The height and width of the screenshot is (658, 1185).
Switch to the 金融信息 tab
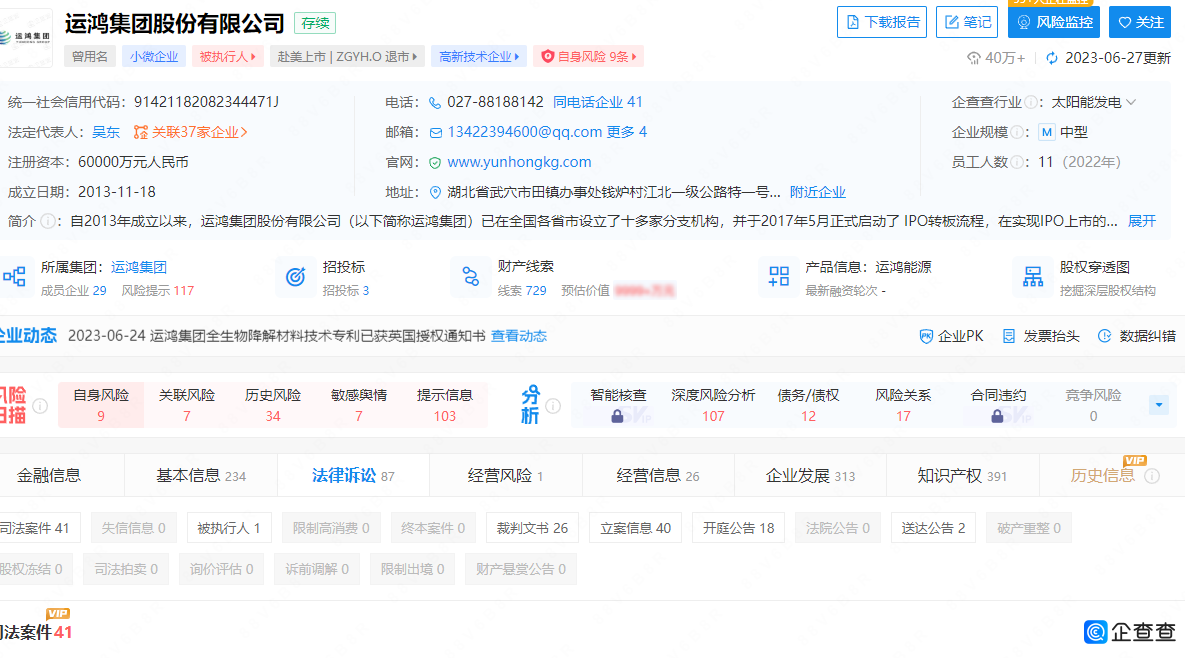49,476
